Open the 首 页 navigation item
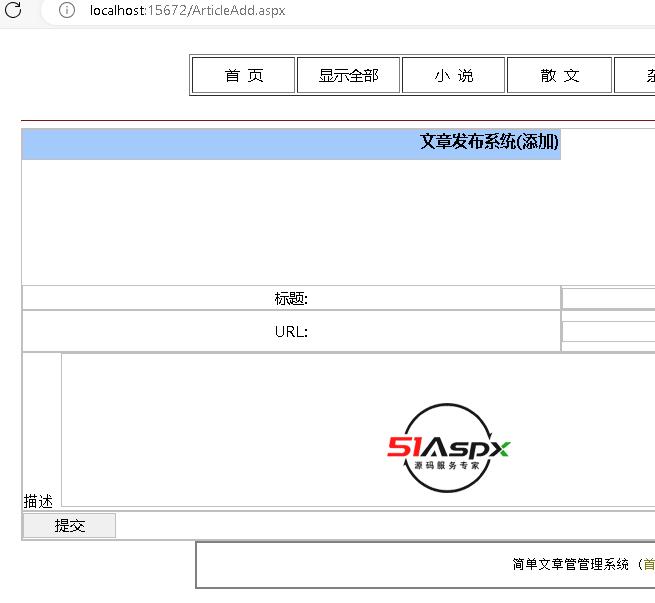Viewport: 655px width, 603px height. coord(244,76)
